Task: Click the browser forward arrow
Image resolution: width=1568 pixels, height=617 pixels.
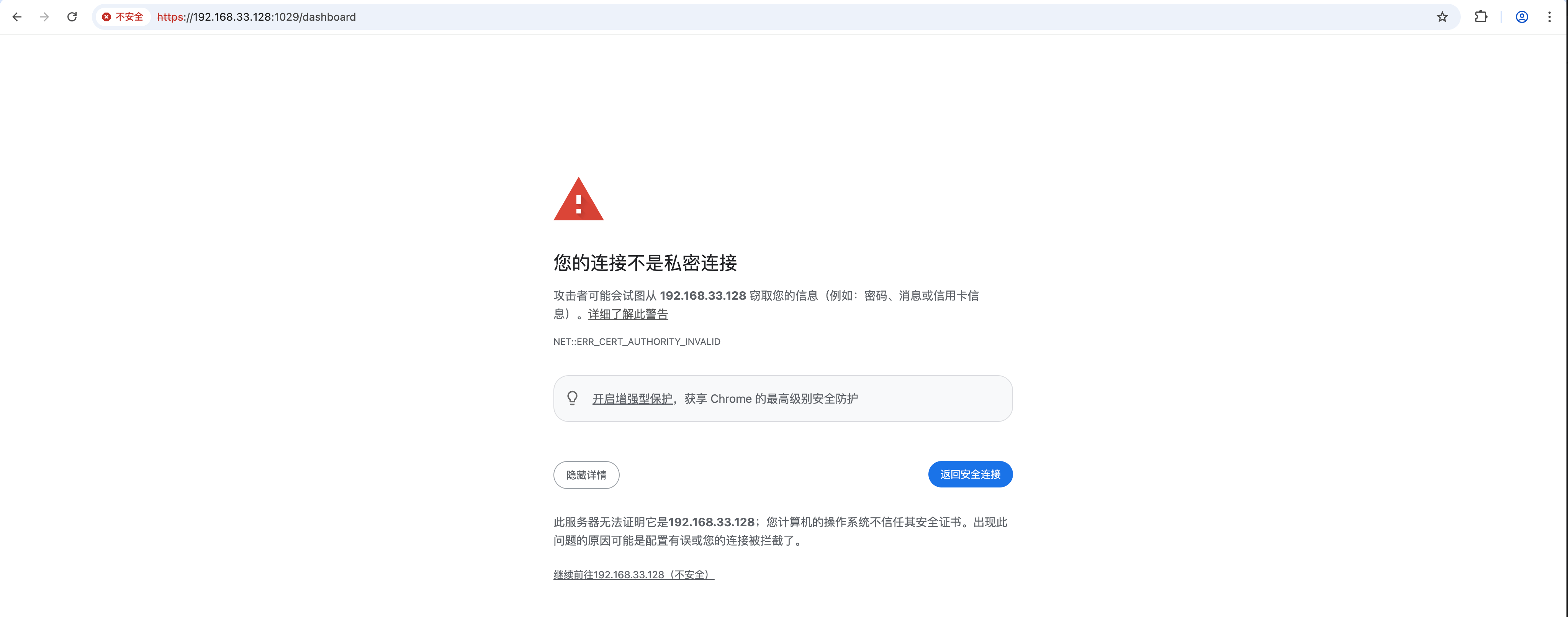Action: click(x=44, y=17)
